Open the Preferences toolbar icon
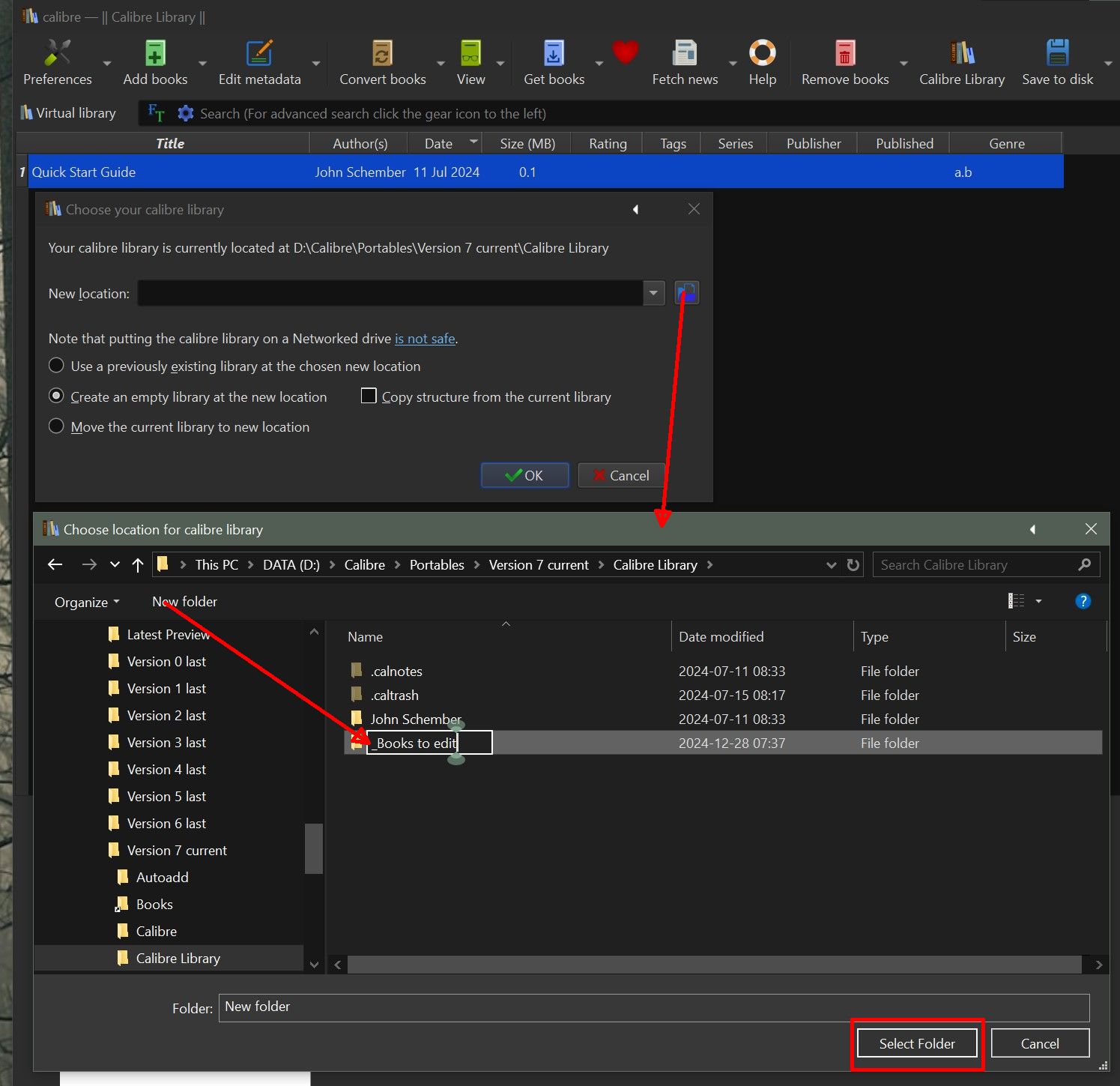This screenshot has height=1086, width=1120. pos(57,54)
